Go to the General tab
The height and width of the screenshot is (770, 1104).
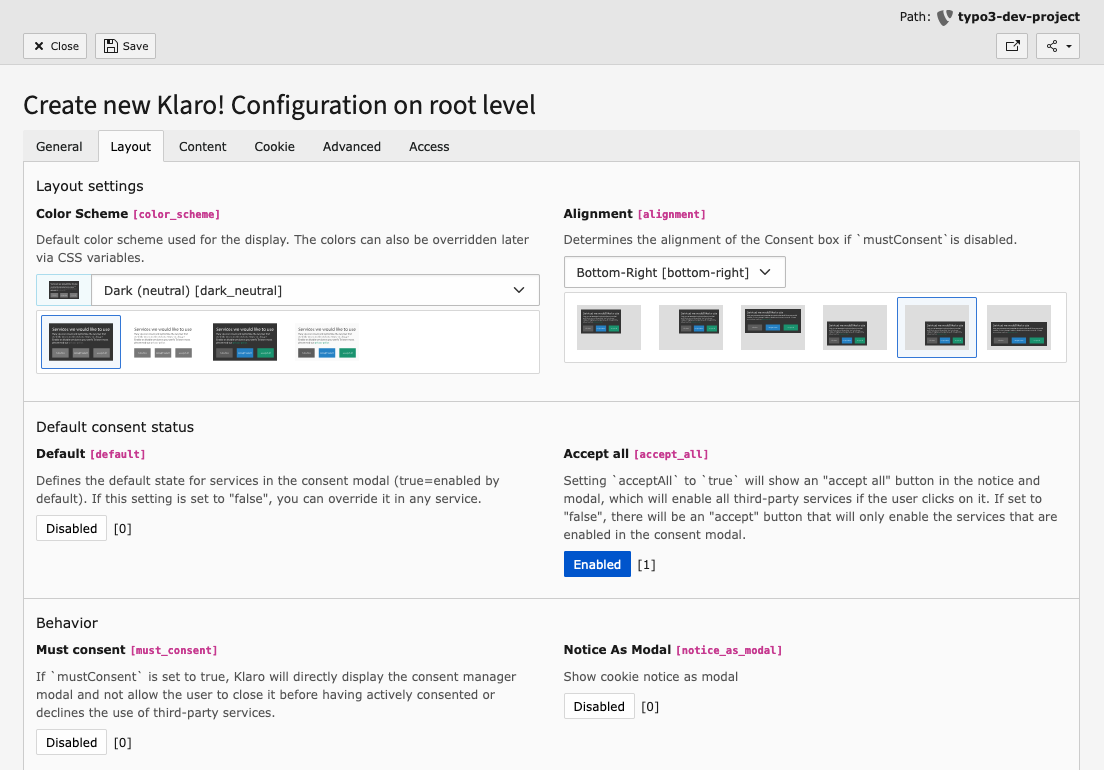pyautogui.click(x=59, y=147)
